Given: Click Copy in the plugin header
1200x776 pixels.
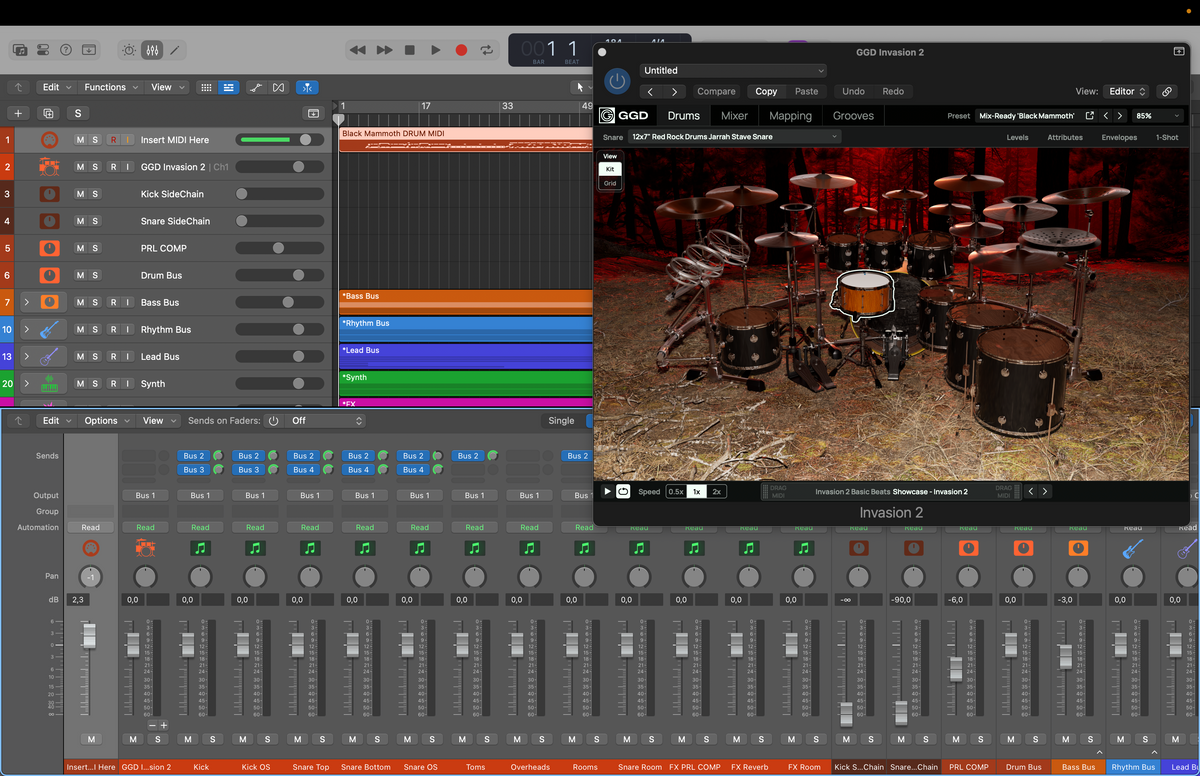Looking at the screenshot, I should 766,91.
